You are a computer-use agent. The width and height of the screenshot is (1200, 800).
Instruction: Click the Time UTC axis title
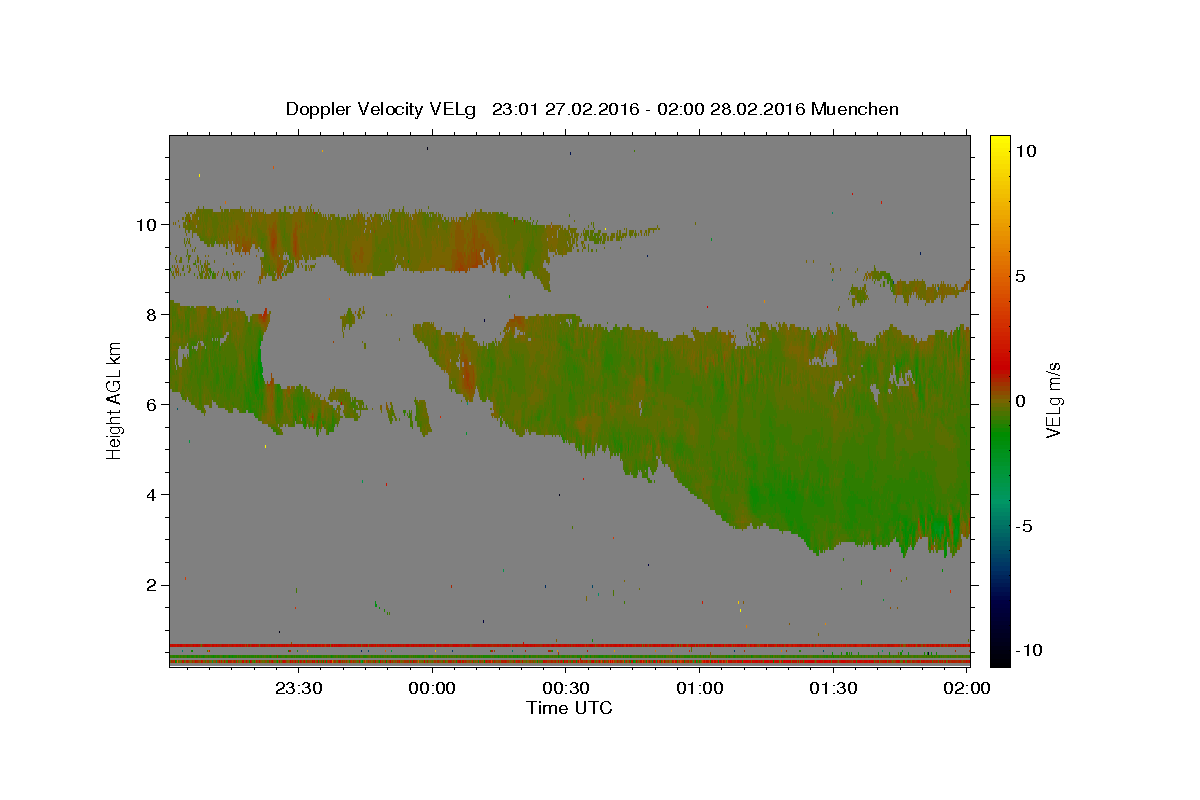point(569,708)
